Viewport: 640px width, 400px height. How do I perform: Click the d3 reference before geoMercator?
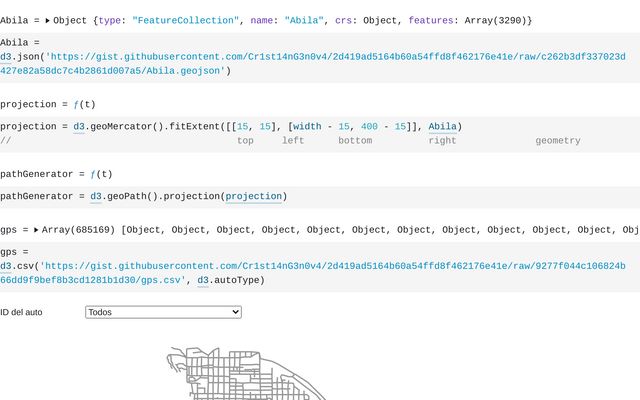click(x=79, y=127)
